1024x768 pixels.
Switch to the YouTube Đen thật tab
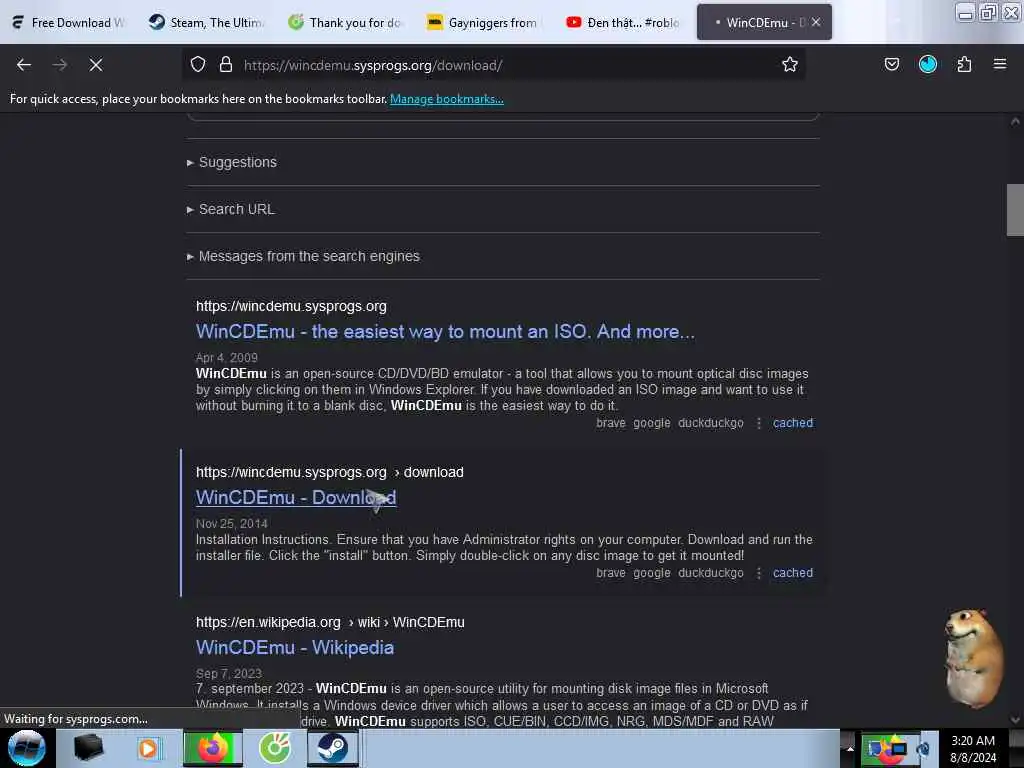point(622,23)
